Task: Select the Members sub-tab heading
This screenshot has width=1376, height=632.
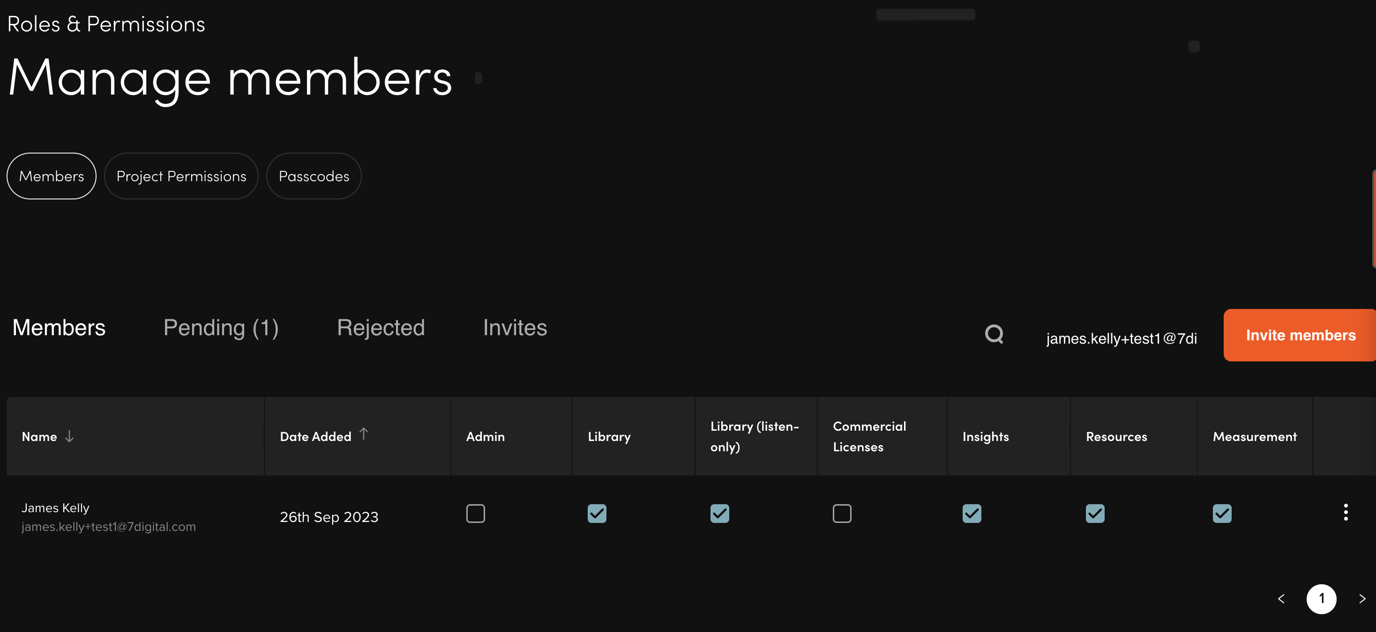Action: 59,328
